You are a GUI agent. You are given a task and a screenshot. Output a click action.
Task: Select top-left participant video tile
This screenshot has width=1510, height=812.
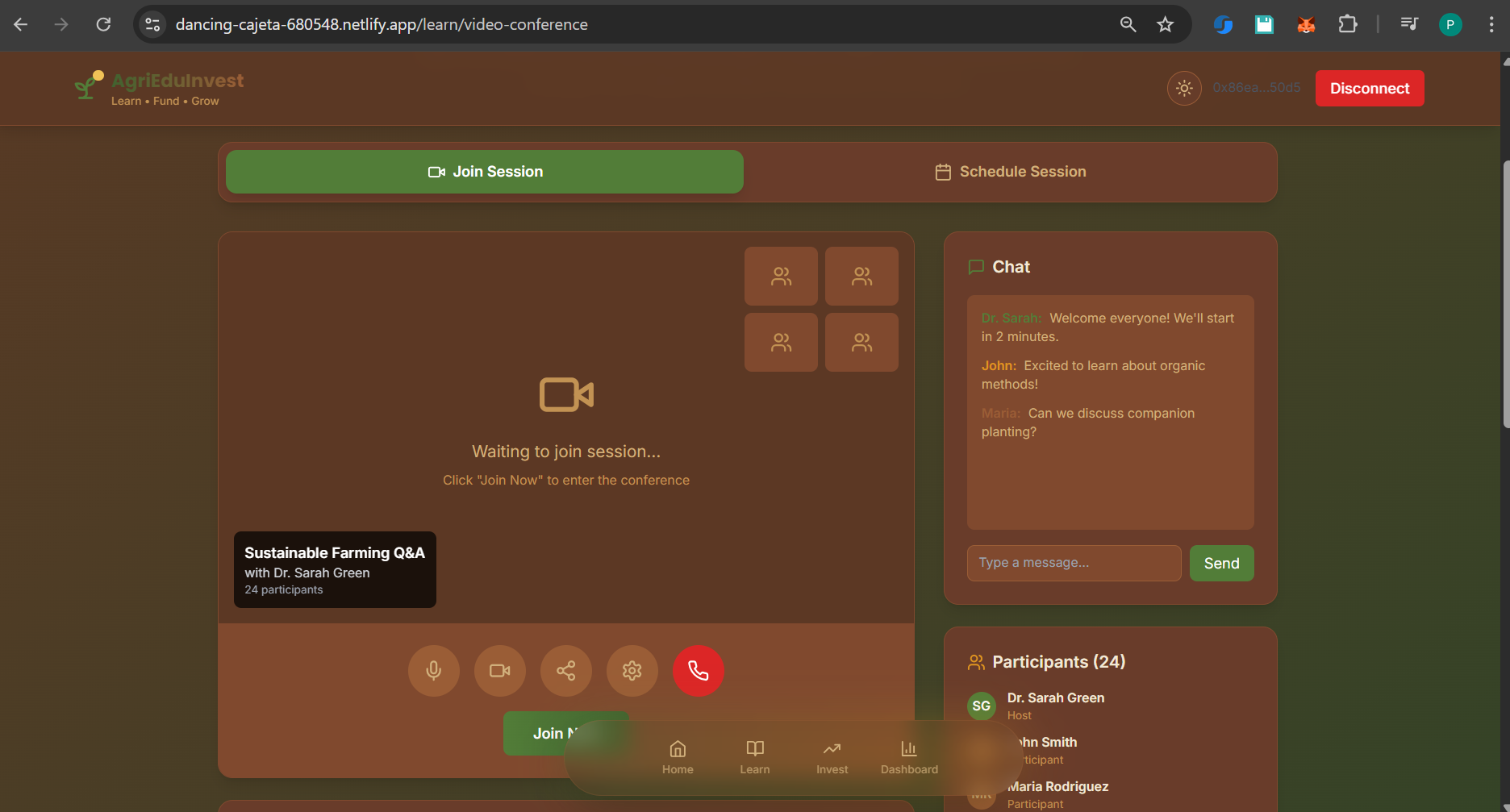coord(781,276)
